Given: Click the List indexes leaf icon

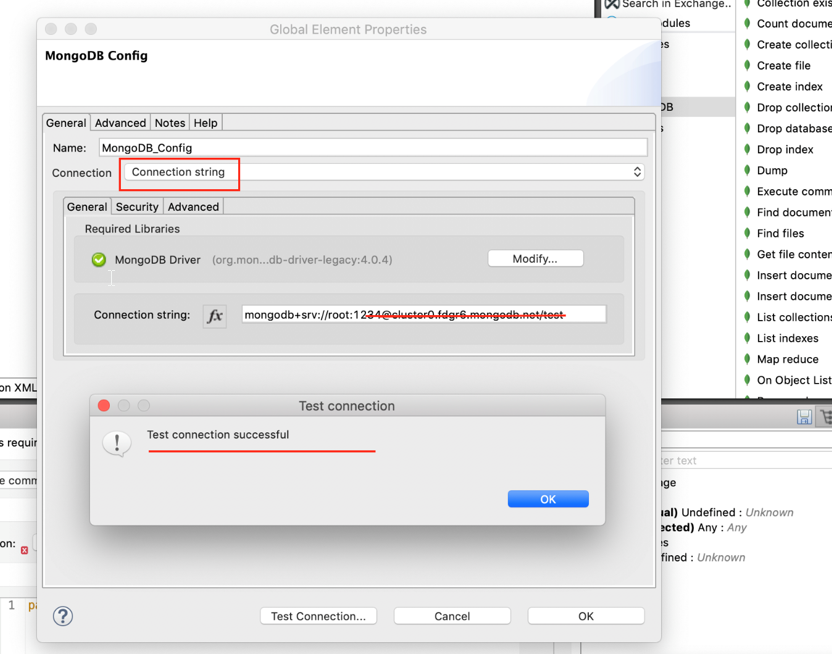Looking at the screenshot, I should tap(747, 338).
